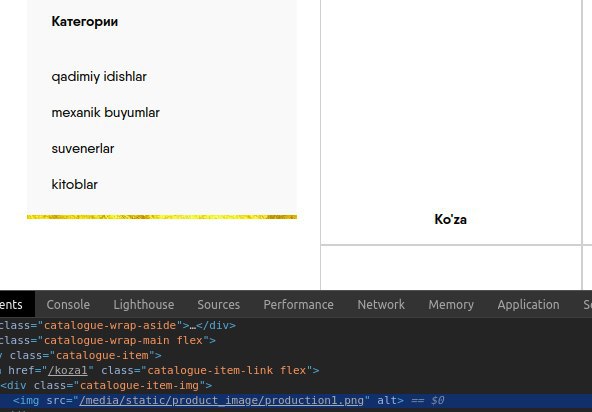Switch to the Performance tab

point(298,304)
